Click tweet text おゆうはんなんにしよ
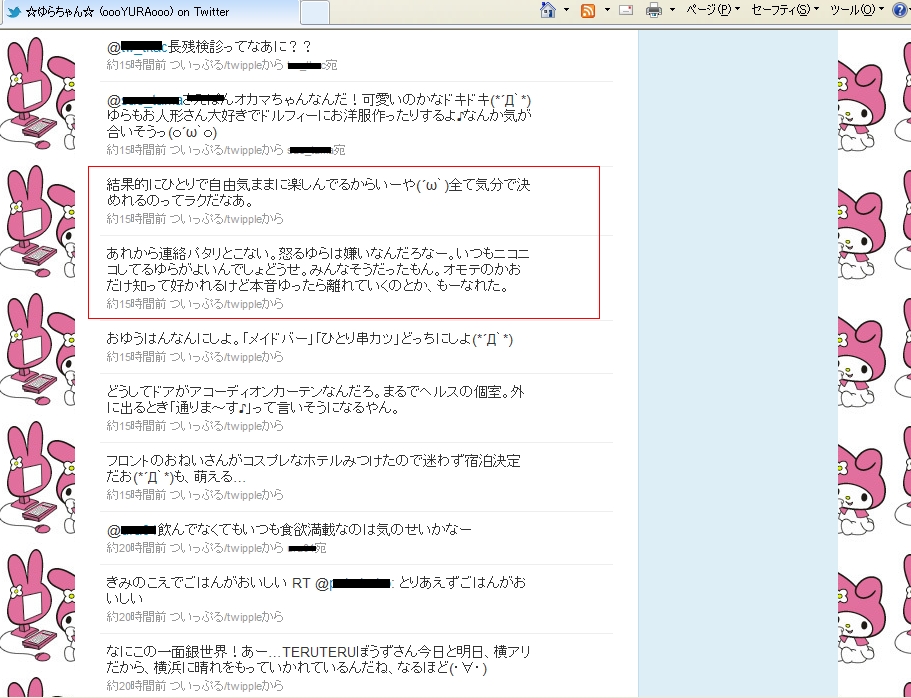Viewport: 911px width, 698px height. 310,339
